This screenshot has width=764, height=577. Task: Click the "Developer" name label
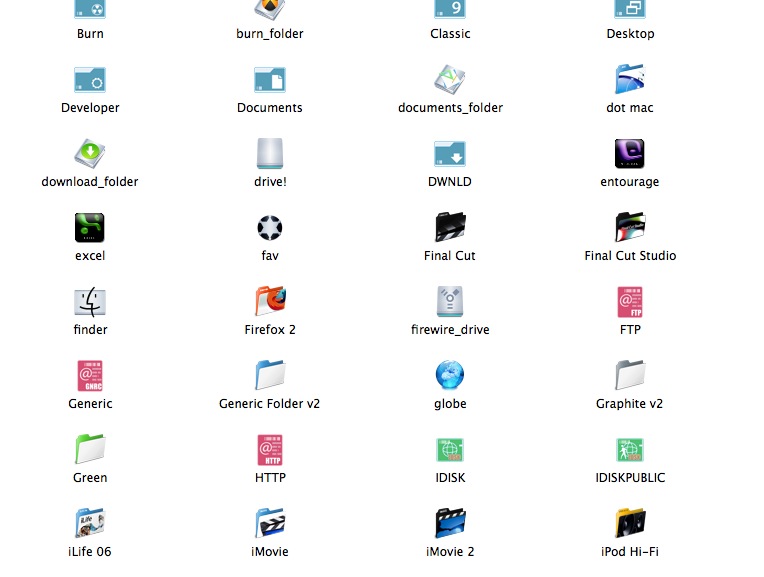point(90,108)
